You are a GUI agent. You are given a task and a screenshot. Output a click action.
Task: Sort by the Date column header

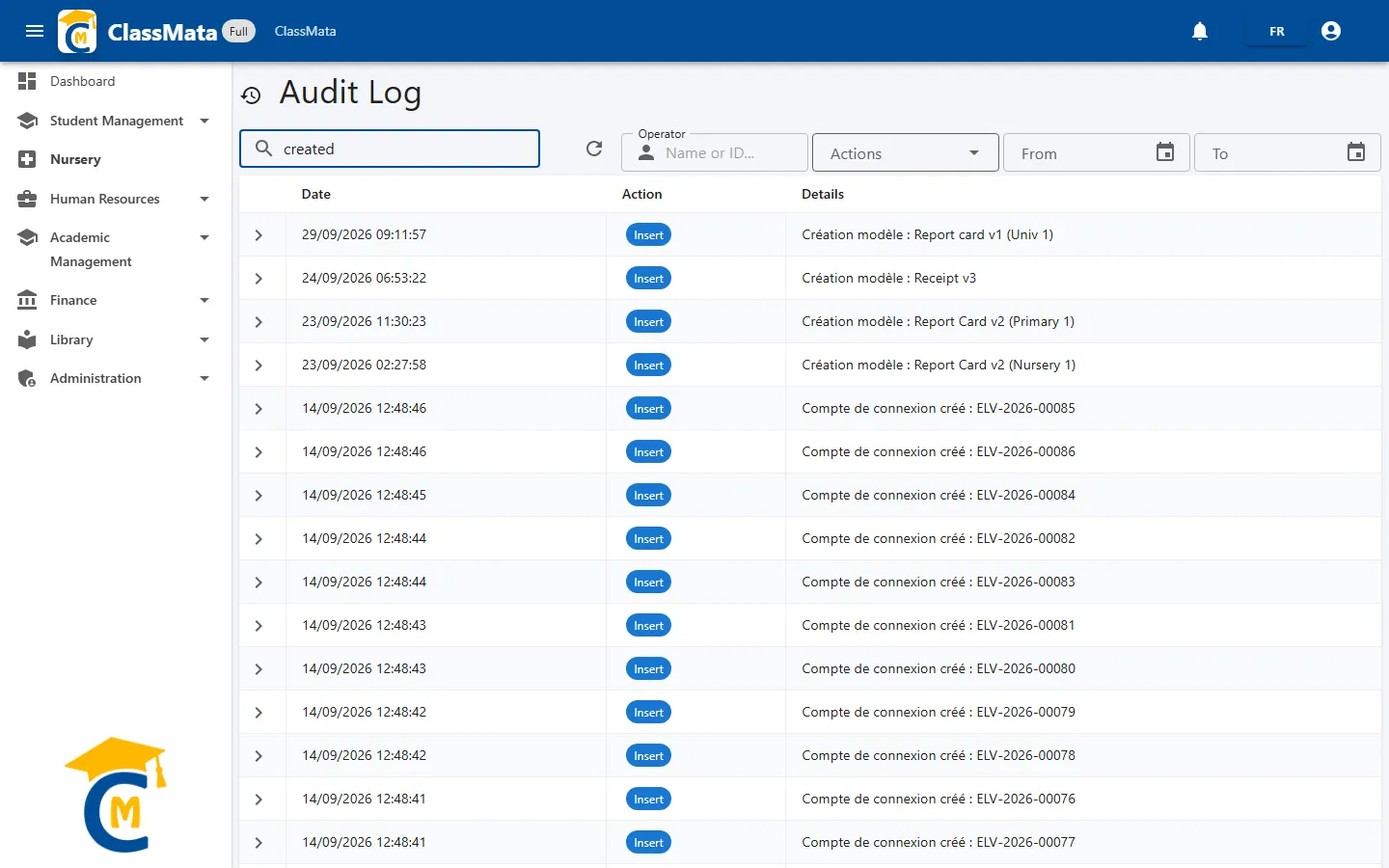[x=316, y=194]
